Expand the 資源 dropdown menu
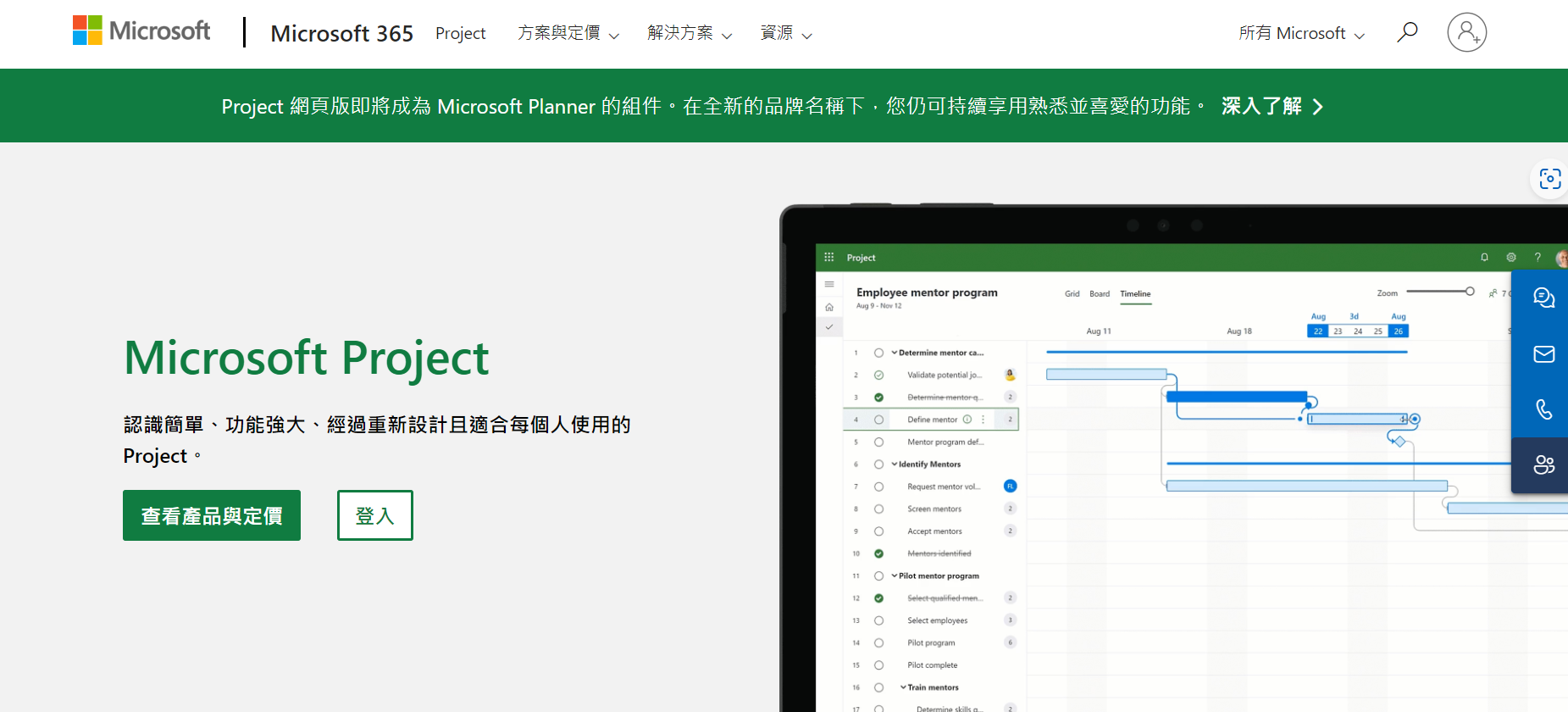The width and height of the screenshot is (1568, 712). pyautogui.click(x=786, y=33)
